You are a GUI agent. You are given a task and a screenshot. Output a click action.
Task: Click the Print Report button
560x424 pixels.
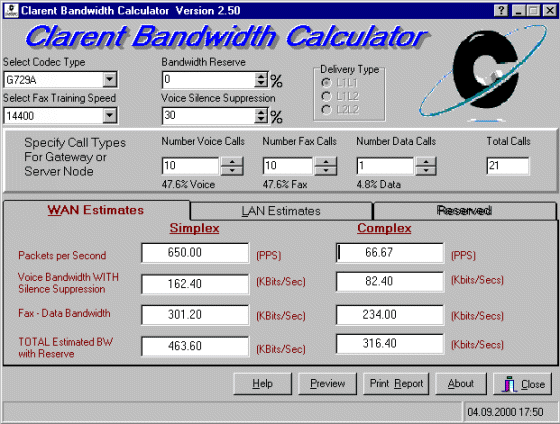coord(396,384)
